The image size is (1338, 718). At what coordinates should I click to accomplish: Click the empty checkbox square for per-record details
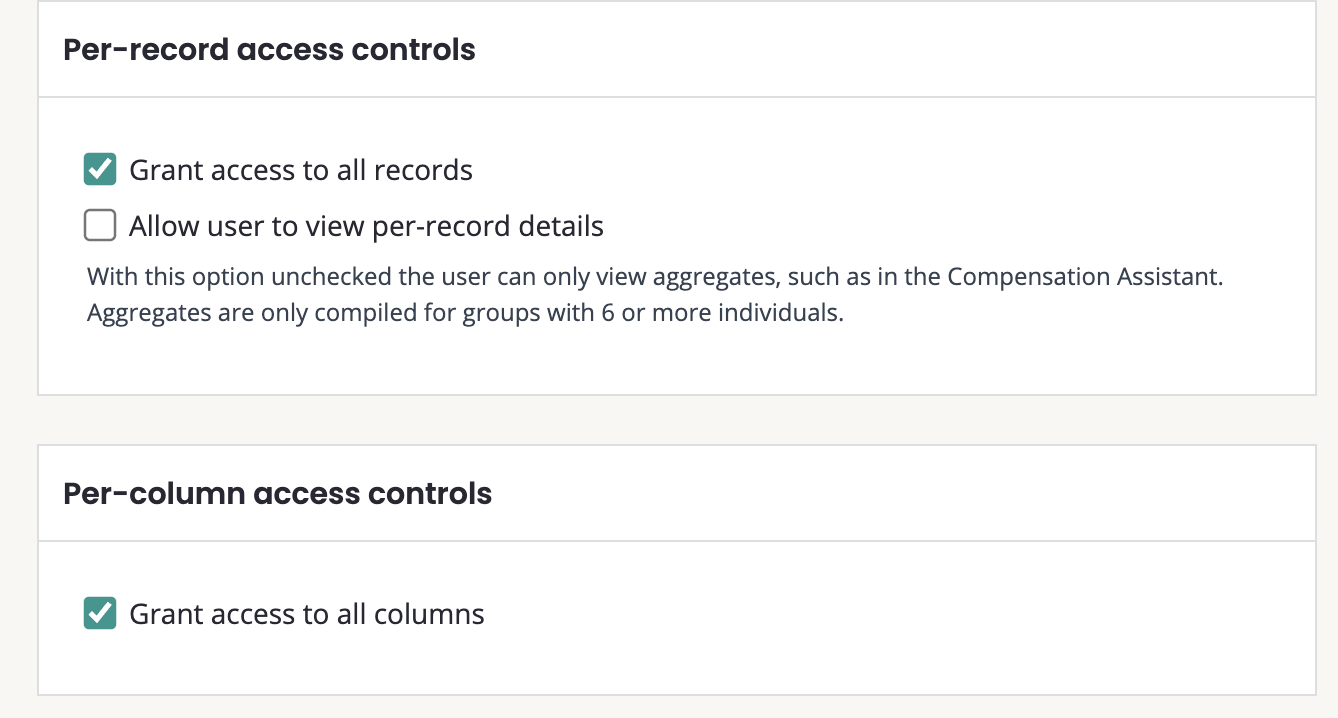point(100,226)
